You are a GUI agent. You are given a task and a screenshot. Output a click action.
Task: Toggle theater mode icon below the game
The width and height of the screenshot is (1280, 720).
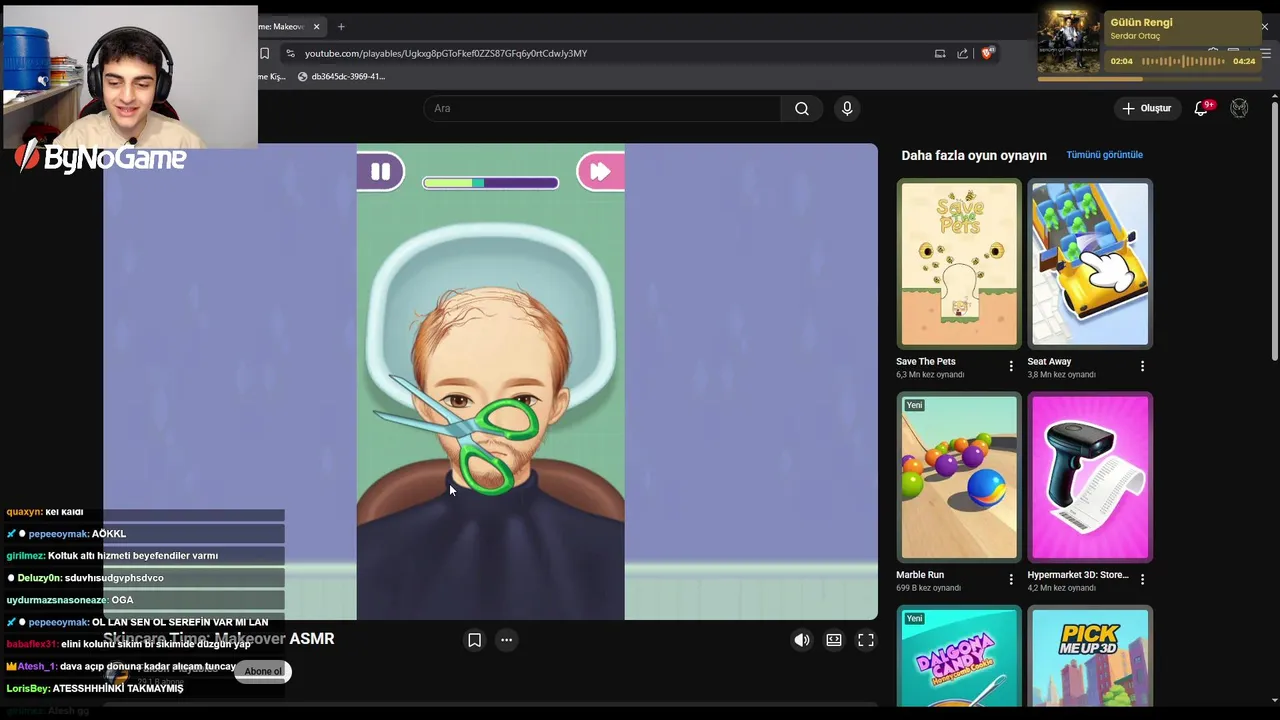pos(834,640)
